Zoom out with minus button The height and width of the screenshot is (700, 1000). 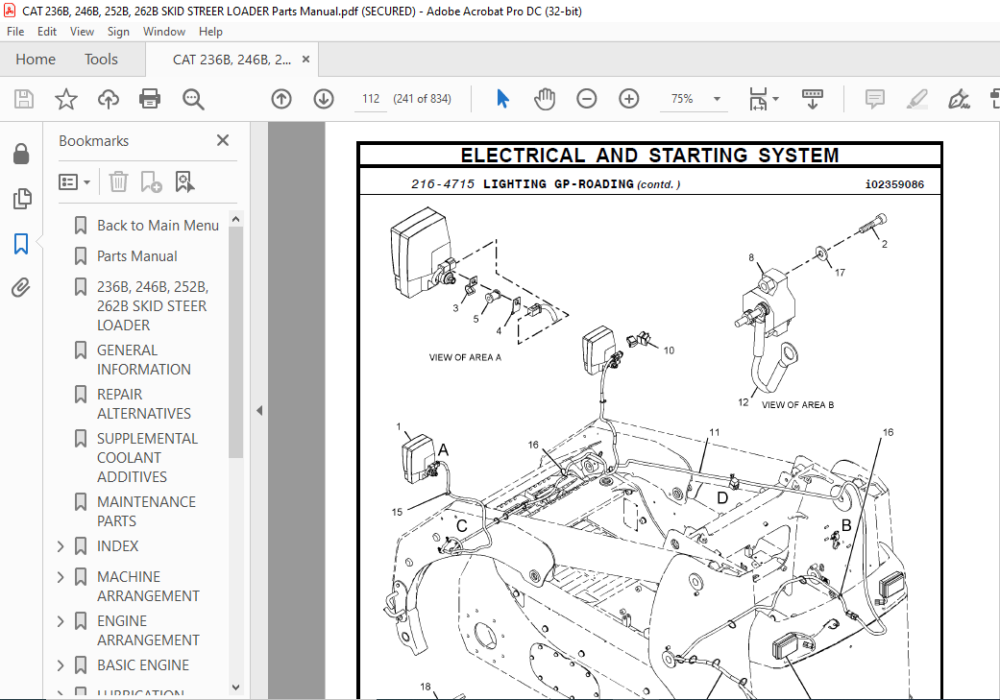(x=587, y=99)
